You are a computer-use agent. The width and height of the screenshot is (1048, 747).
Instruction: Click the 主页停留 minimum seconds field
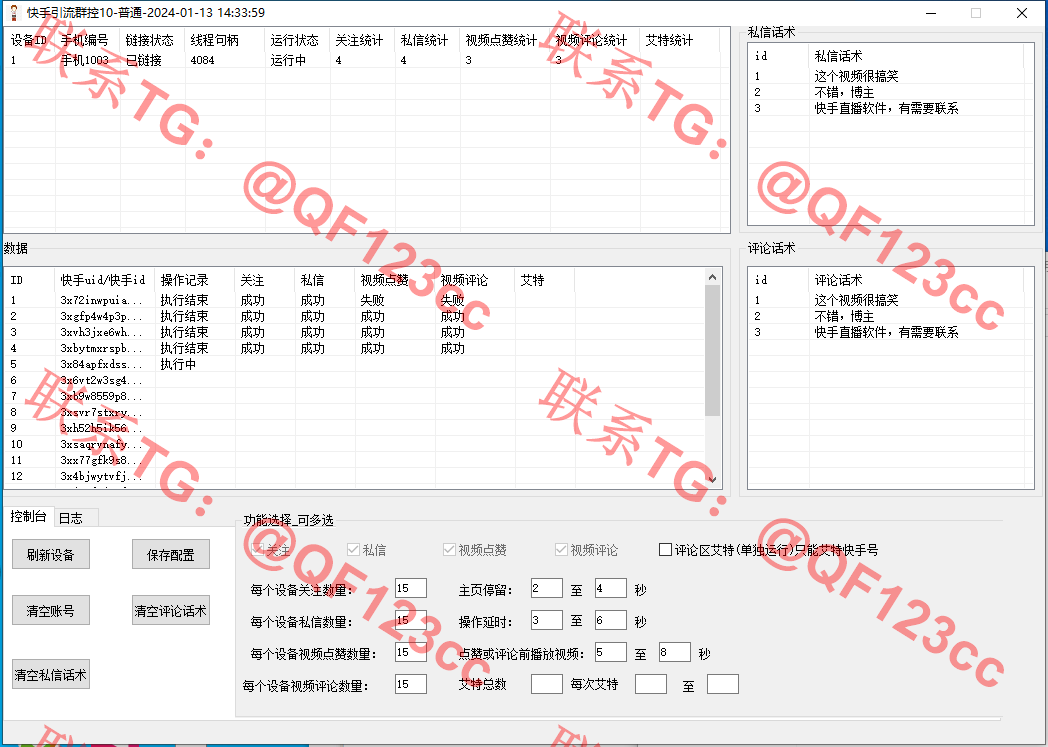[546, 588]
